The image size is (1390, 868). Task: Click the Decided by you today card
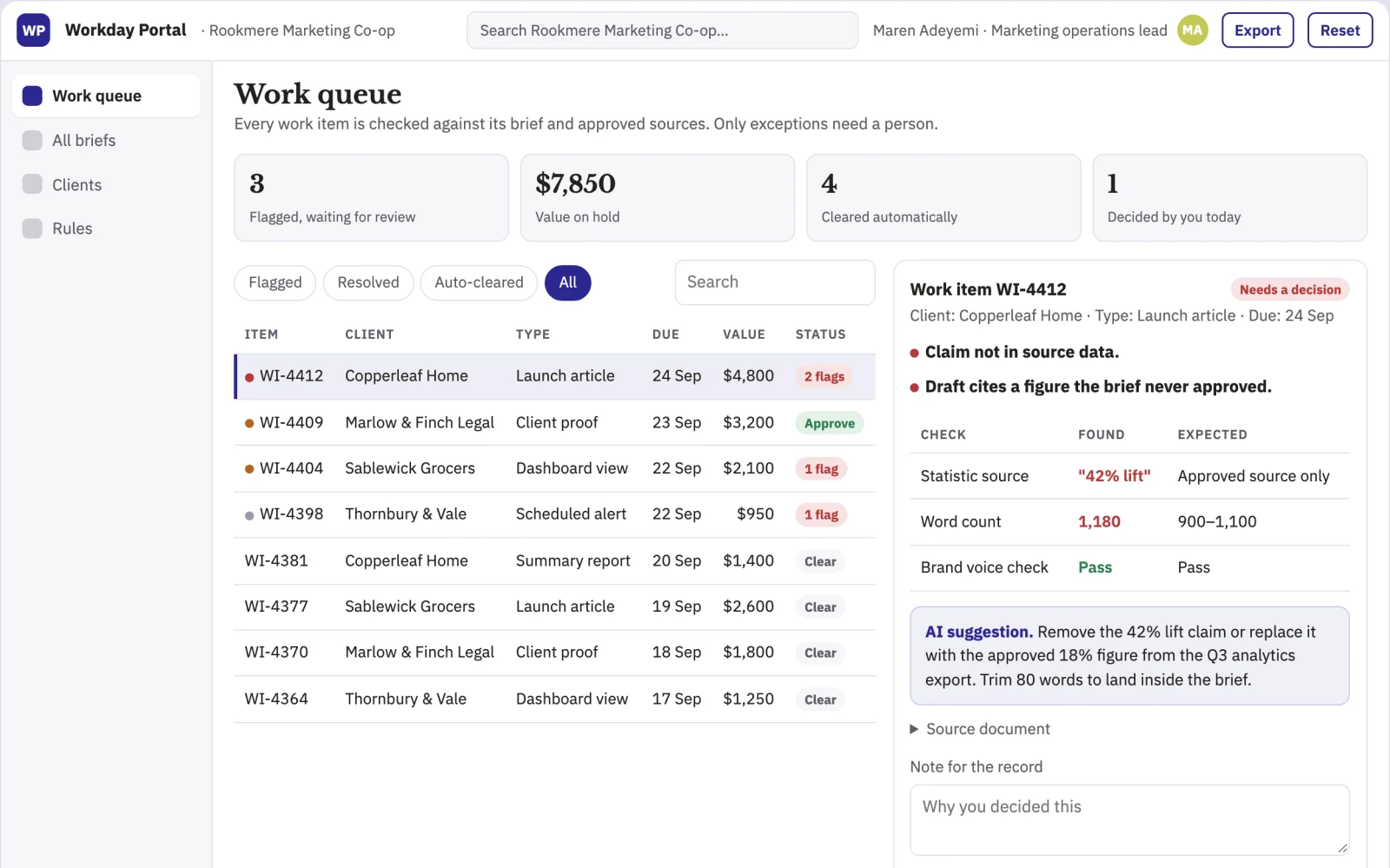[1229, 198]
